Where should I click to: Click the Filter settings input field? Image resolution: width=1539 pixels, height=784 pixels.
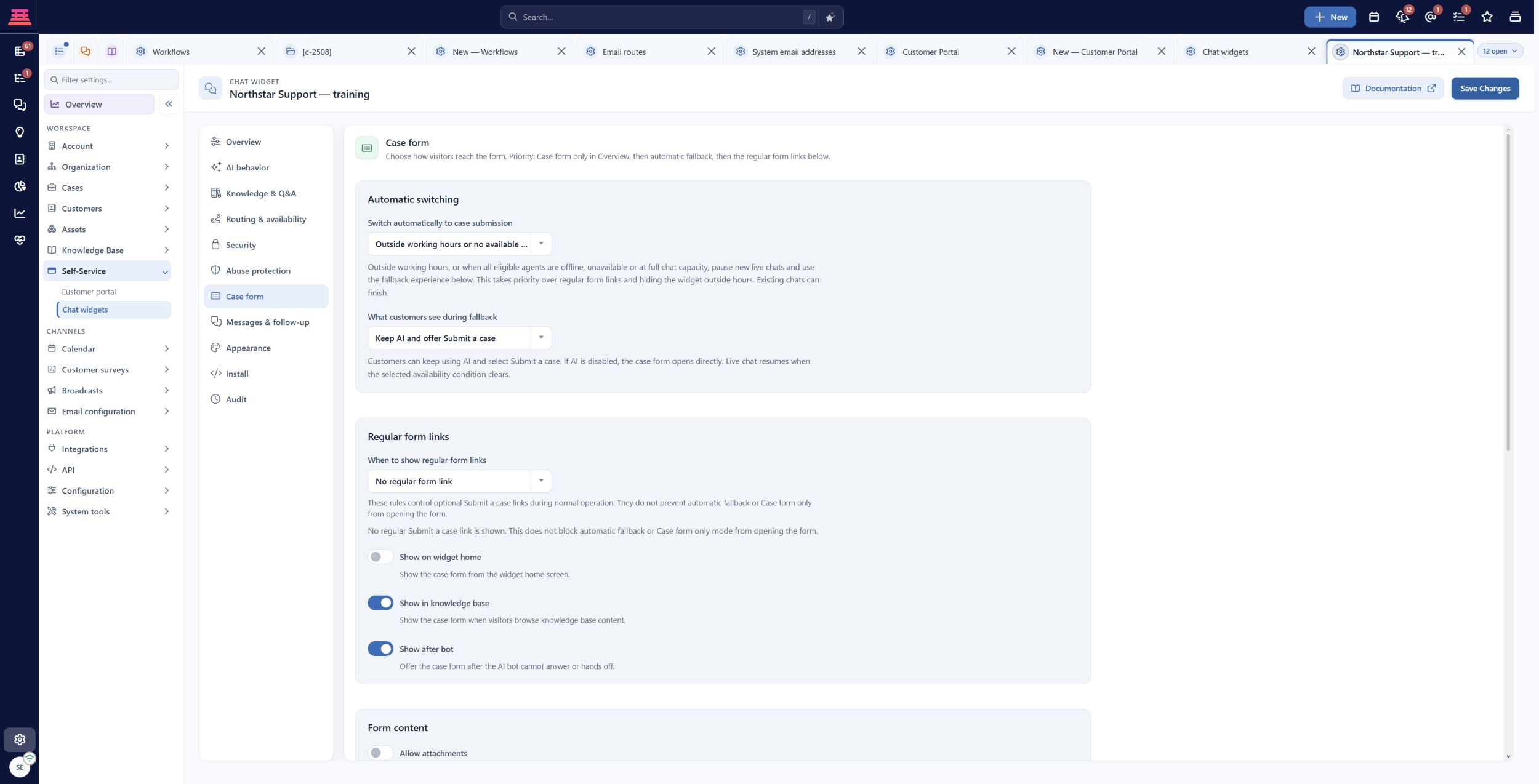[x=111, y=79]
